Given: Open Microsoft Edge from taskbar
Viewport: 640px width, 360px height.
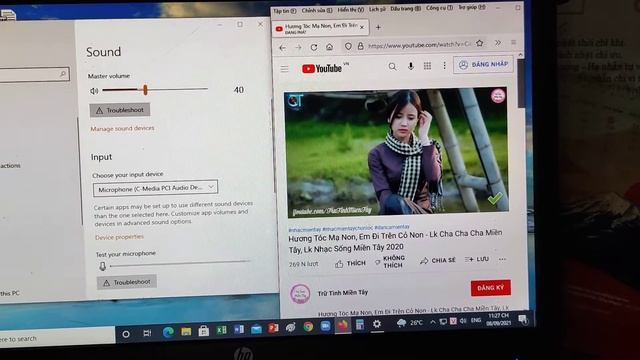Looking at the screenshot, I should pyautogui.click(x=168, y=332).
